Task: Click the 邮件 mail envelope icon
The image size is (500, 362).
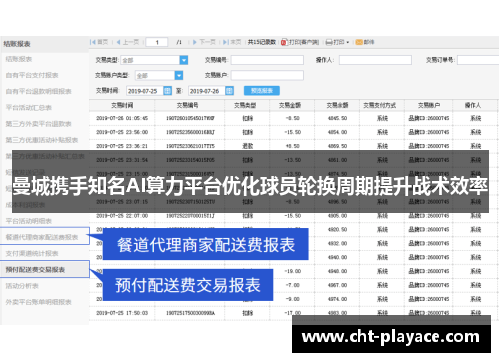Action: pos(359,42)
